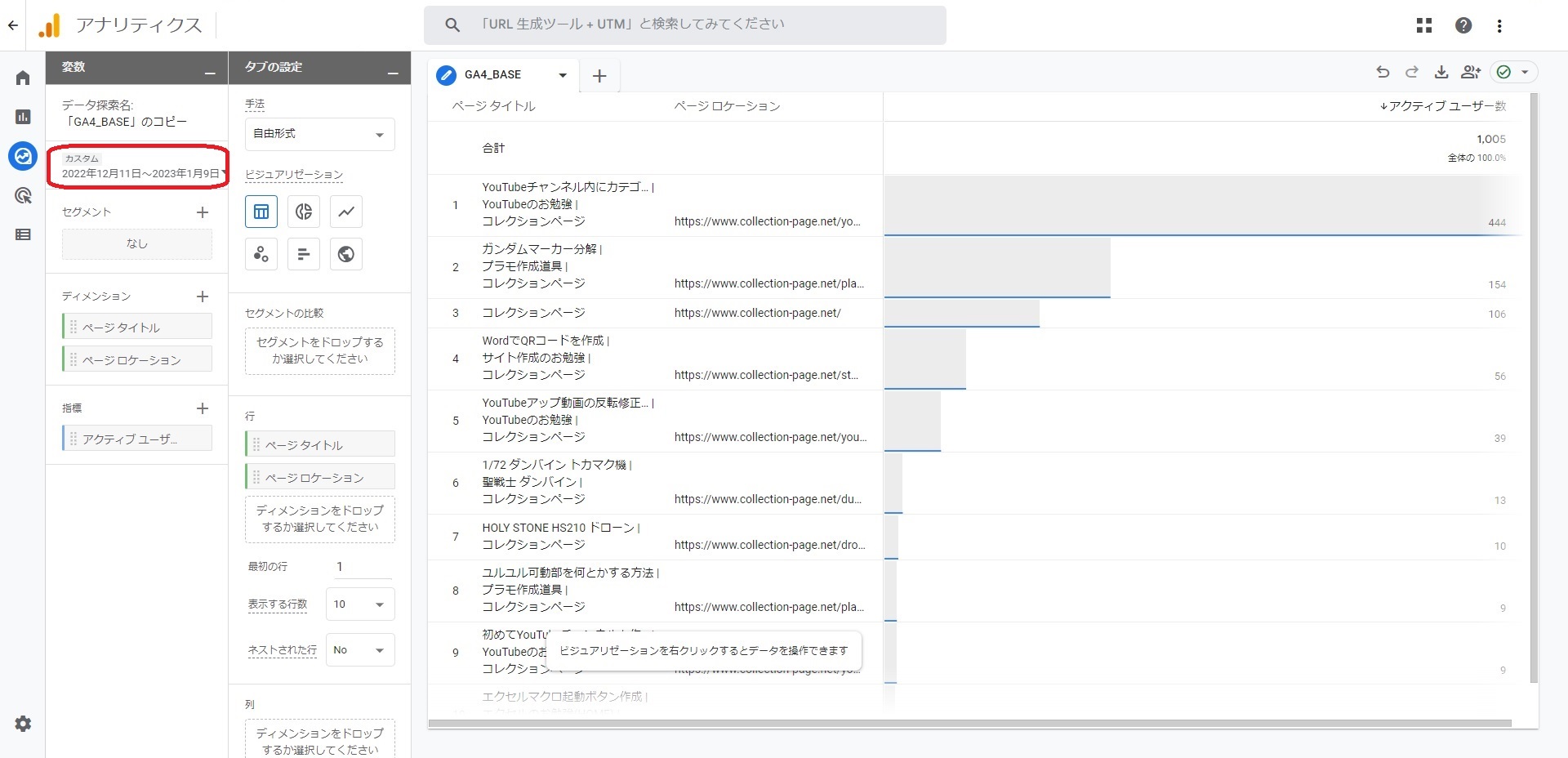Click the total value 1,005

[1491, 139]
